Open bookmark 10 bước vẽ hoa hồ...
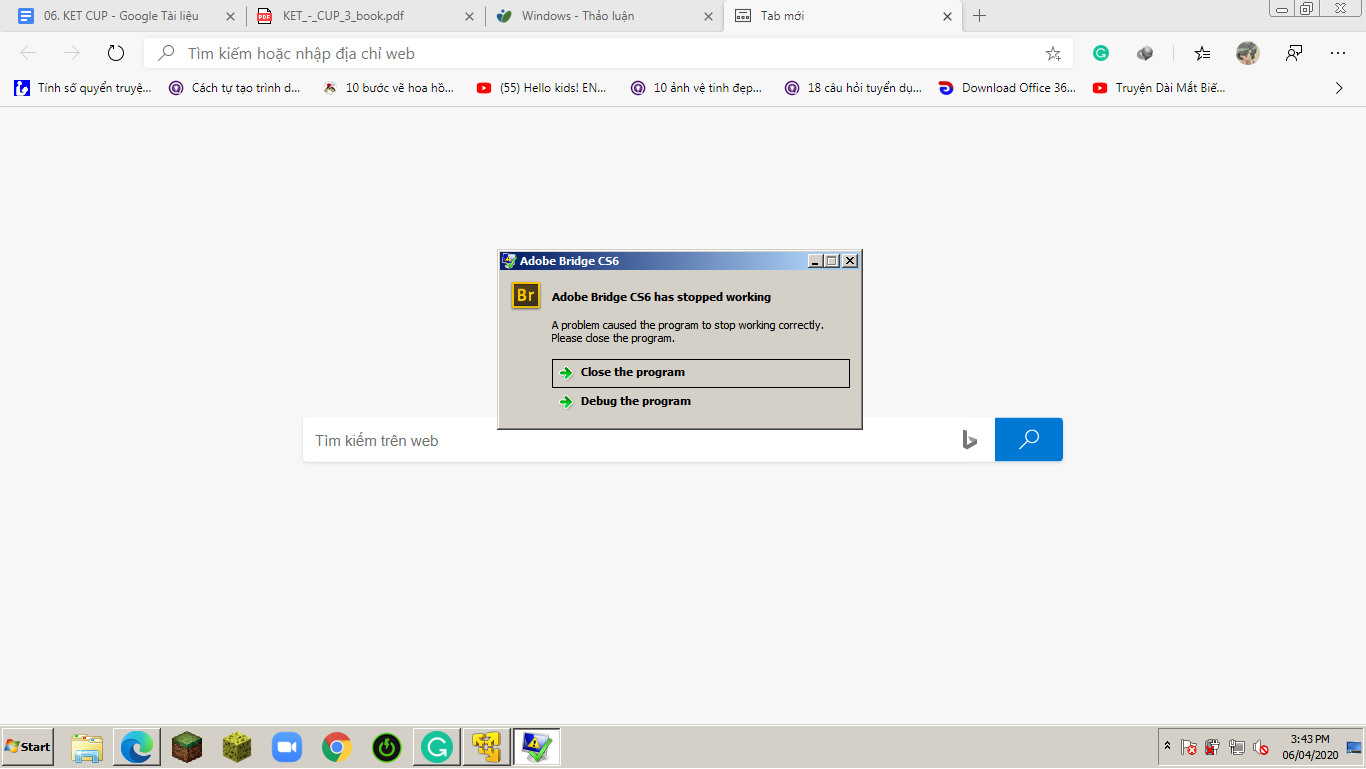Viewport: 1366px width, 769px height. click(389, 88)
